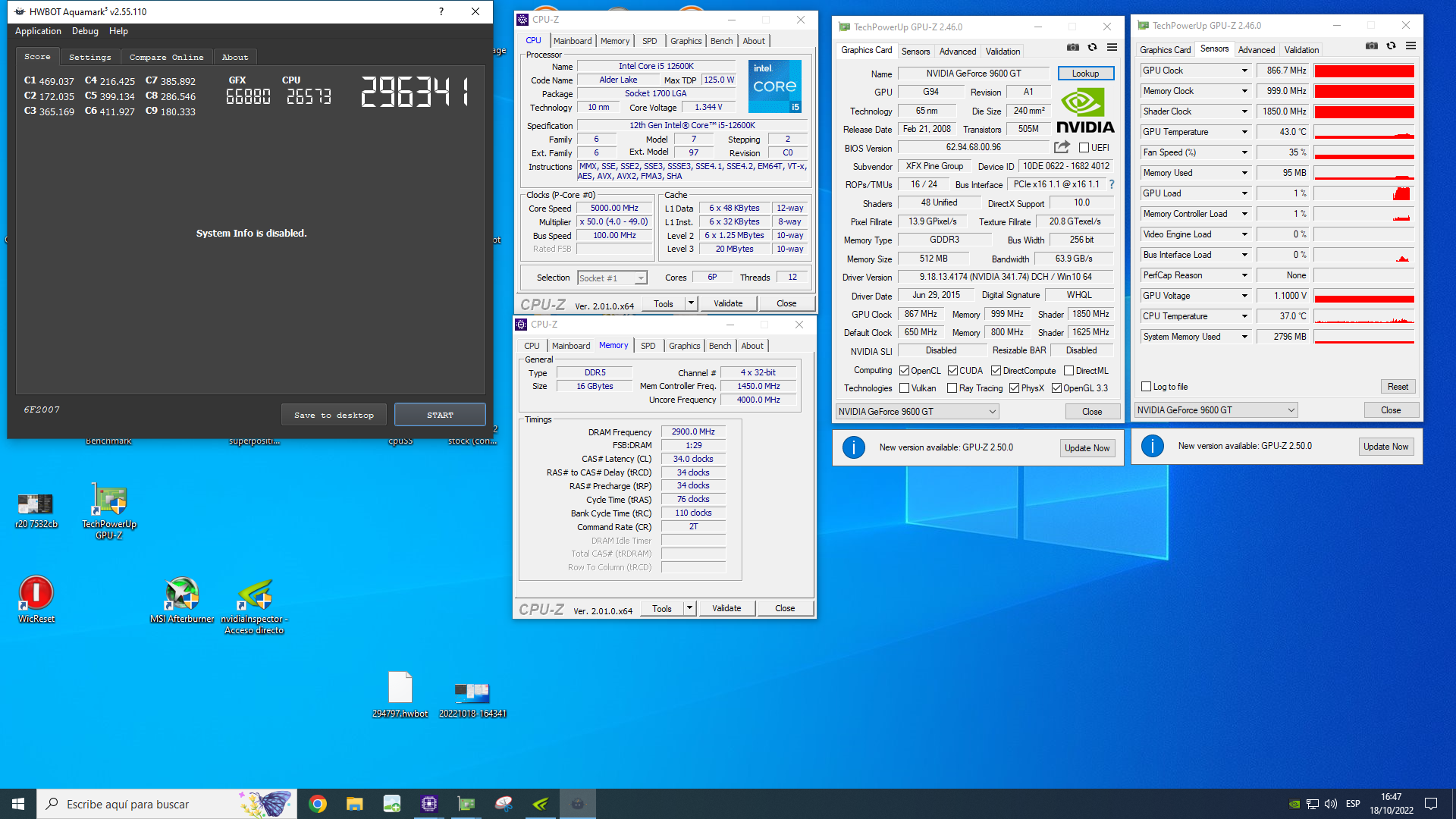Screen dimensions: 1456x819
Task: Toggle the Vulkan checkbox
Action: 904,388
